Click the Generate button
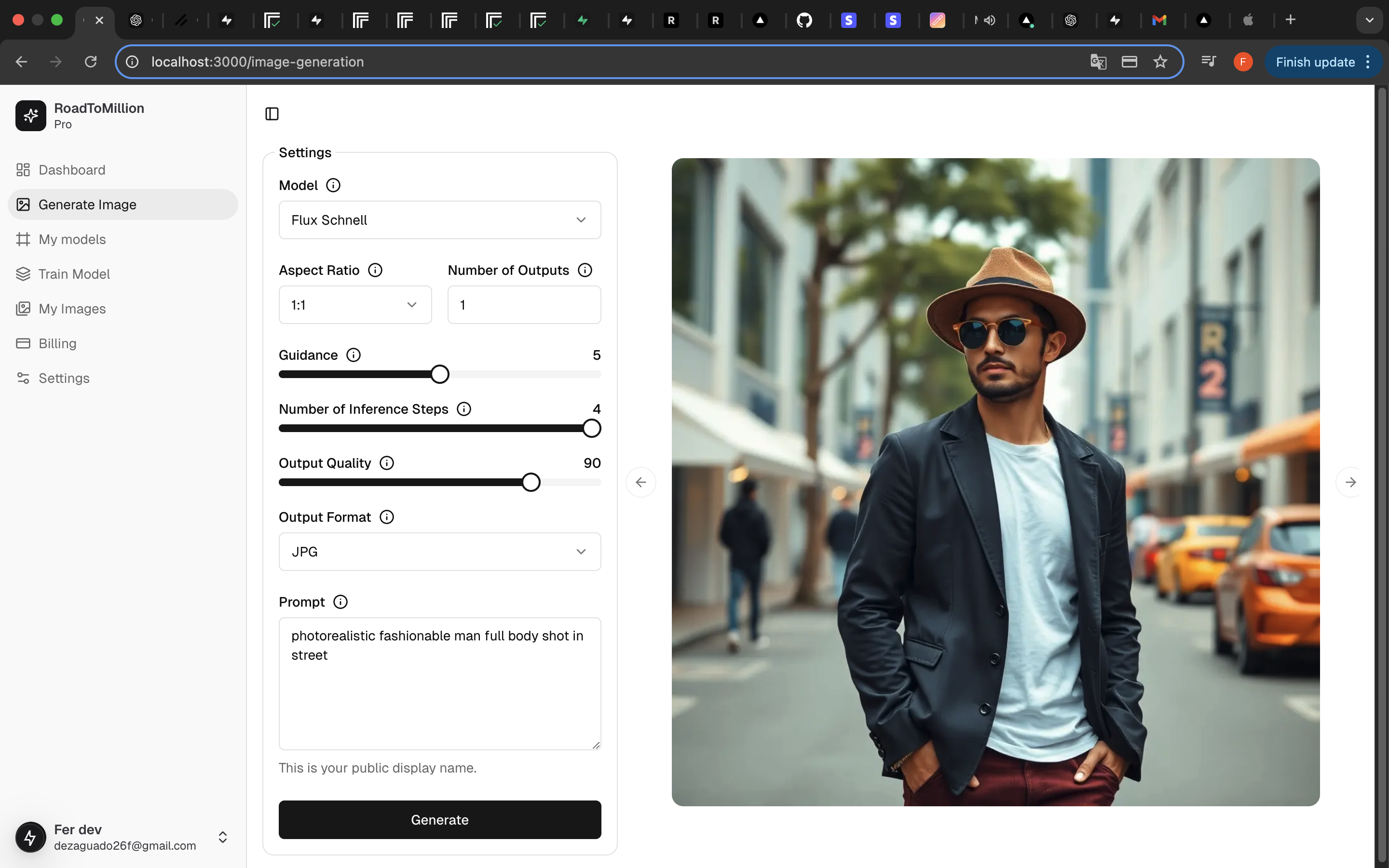The height and width of the screenshot is (868, 1389). 440,820
